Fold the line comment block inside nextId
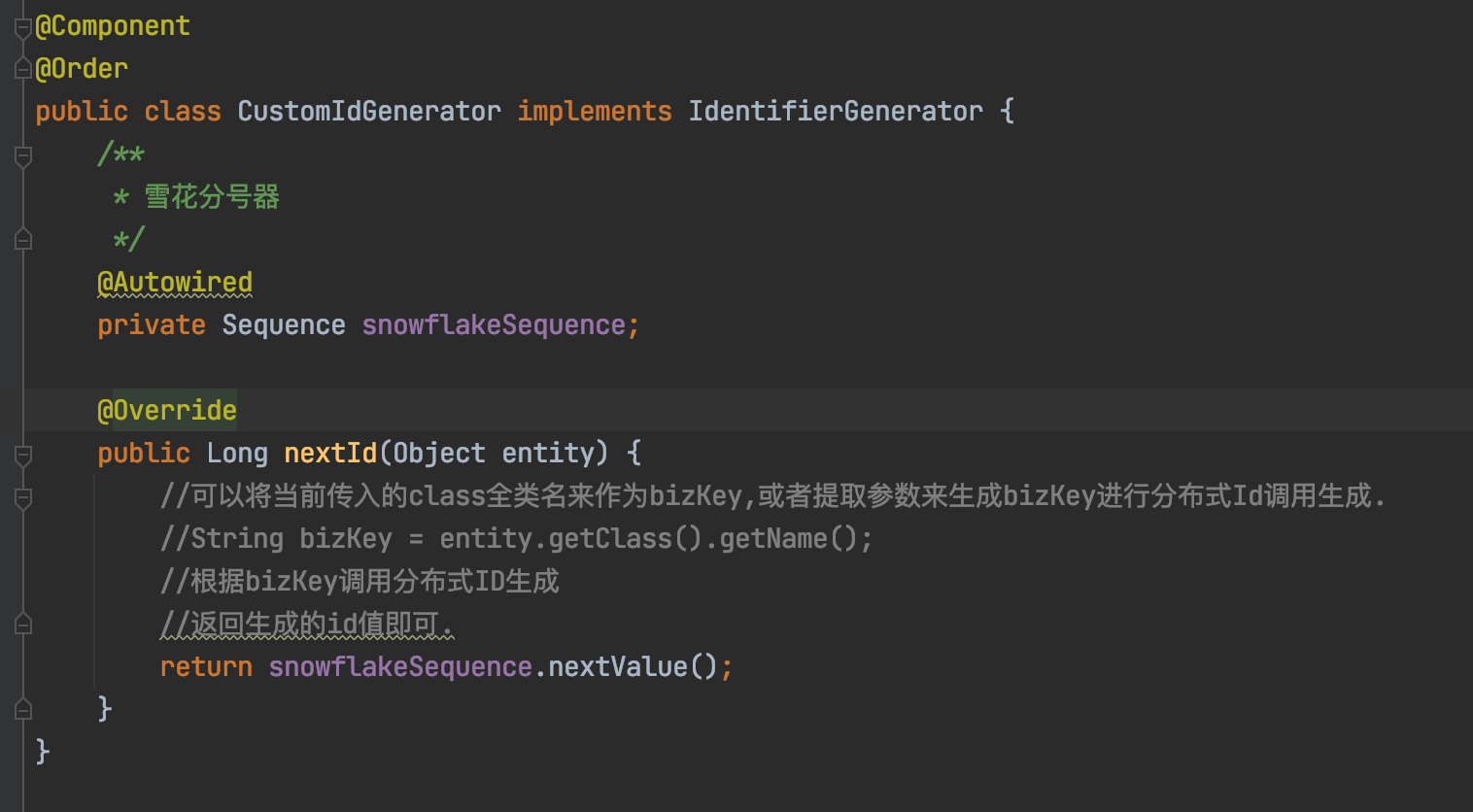 (x=23, y=497)
